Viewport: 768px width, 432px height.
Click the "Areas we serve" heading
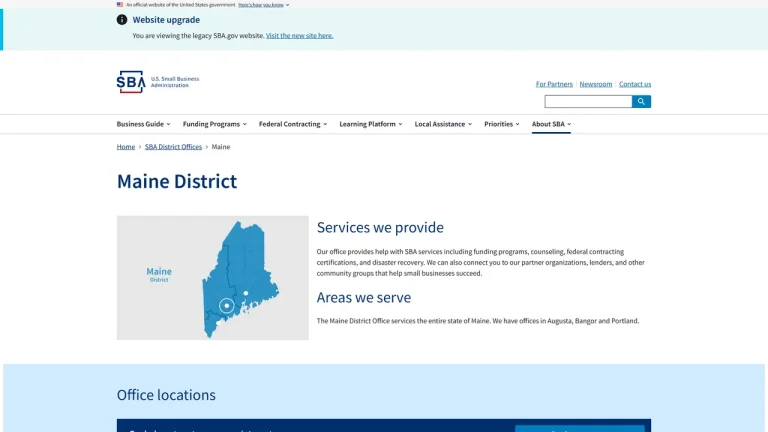tap(363, 297)
